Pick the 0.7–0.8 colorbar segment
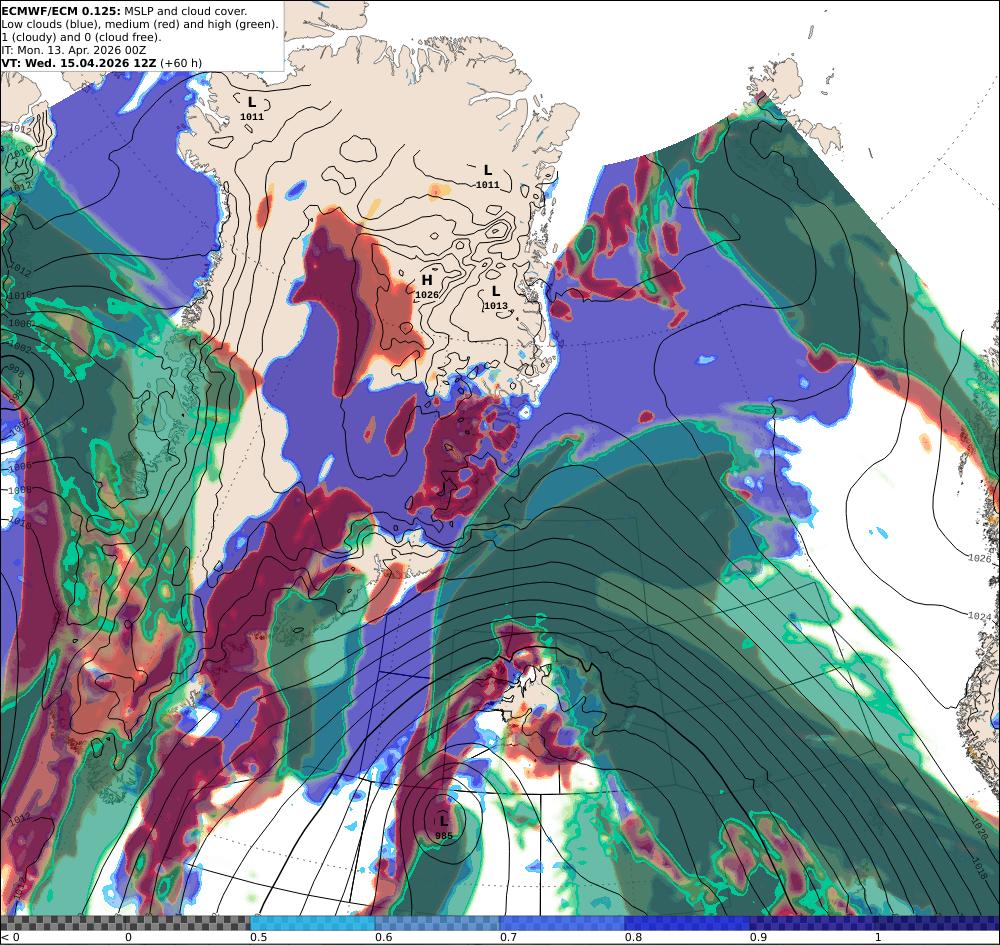This screenshot has height=945, width=1000. pyautogui.click(x=562, y=923)
